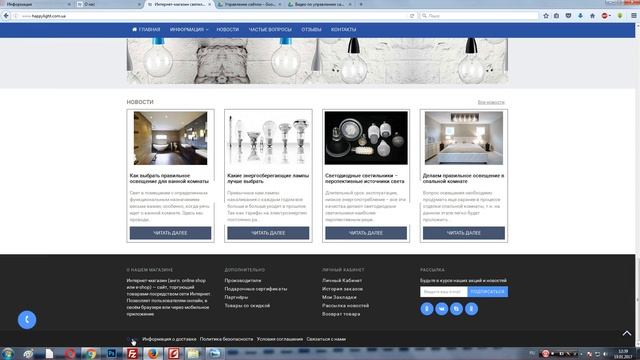The height and width of the screenshot is (360, 640).
Task: Click ЧИТАТЬ ДАЛЕЕ under LED lights article
Action: click(366, 233)
